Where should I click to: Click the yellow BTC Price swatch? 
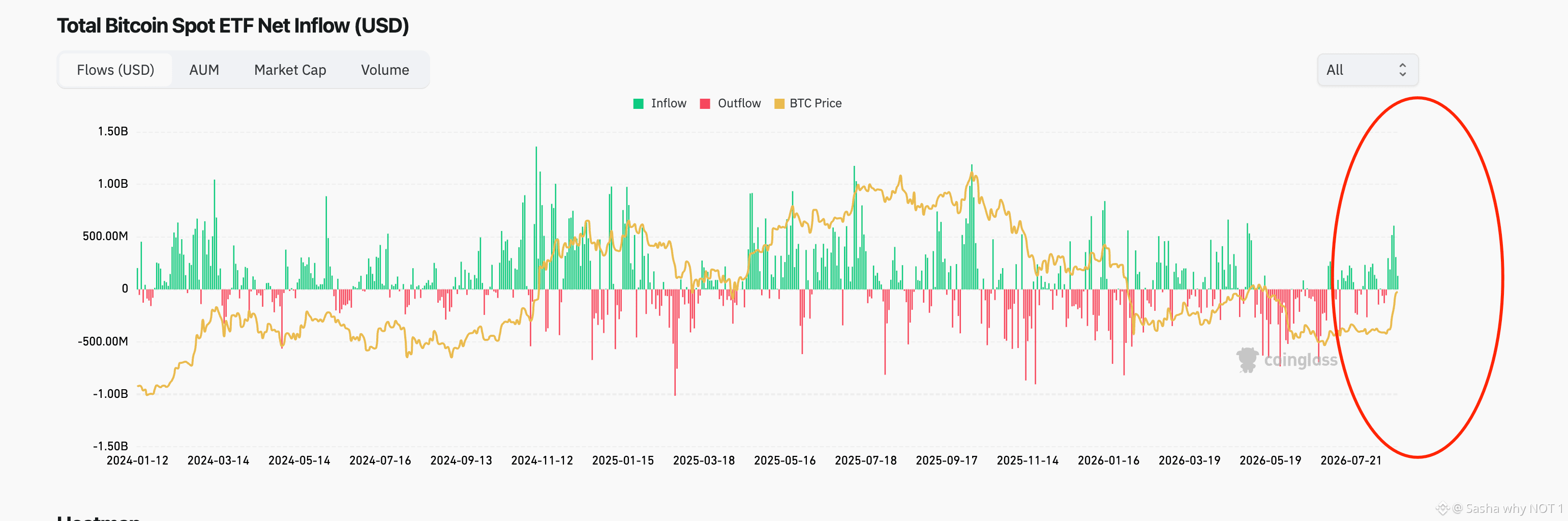779,104
